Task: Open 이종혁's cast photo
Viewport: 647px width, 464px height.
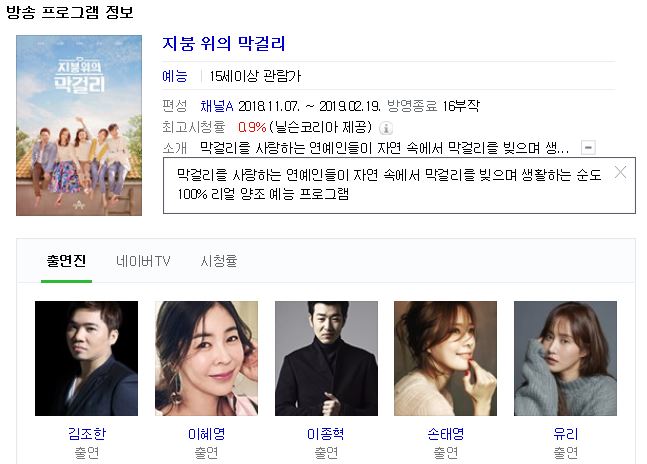Action: (326, 358)
